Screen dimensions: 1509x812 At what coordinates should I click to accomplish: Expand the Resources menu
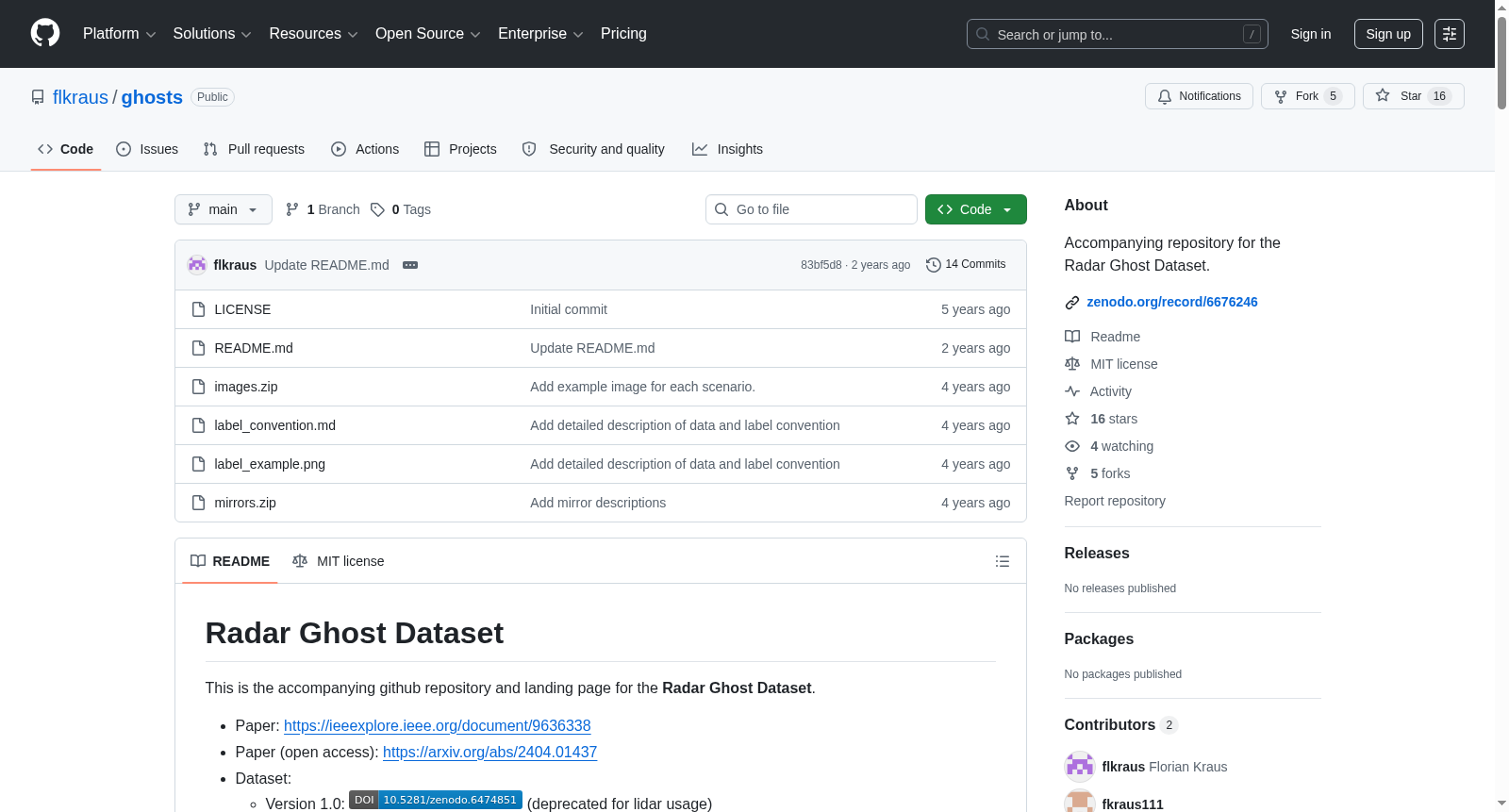(x=313, y=34)
